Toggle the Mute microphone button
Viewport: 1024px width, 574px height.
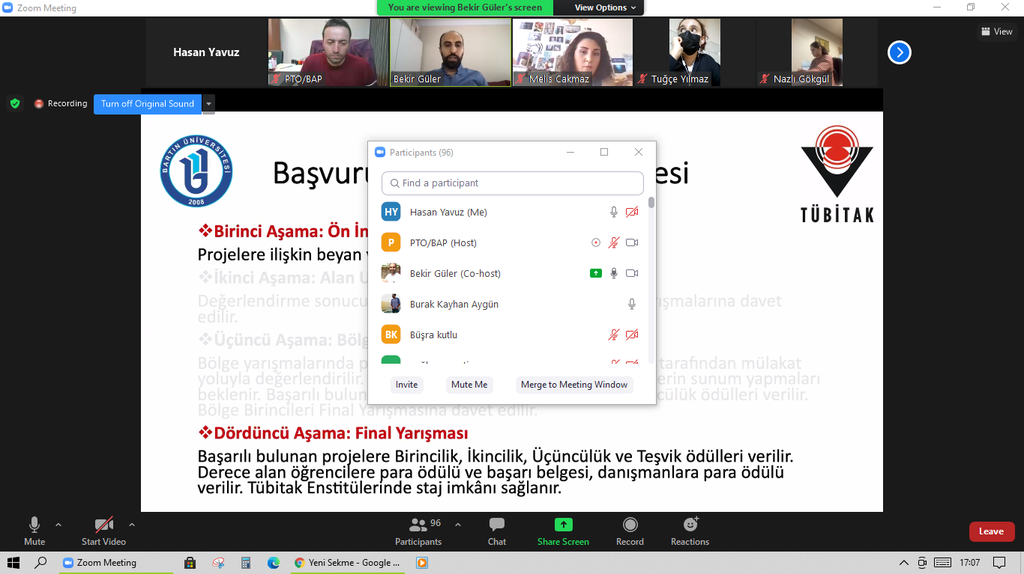point(34,526)
